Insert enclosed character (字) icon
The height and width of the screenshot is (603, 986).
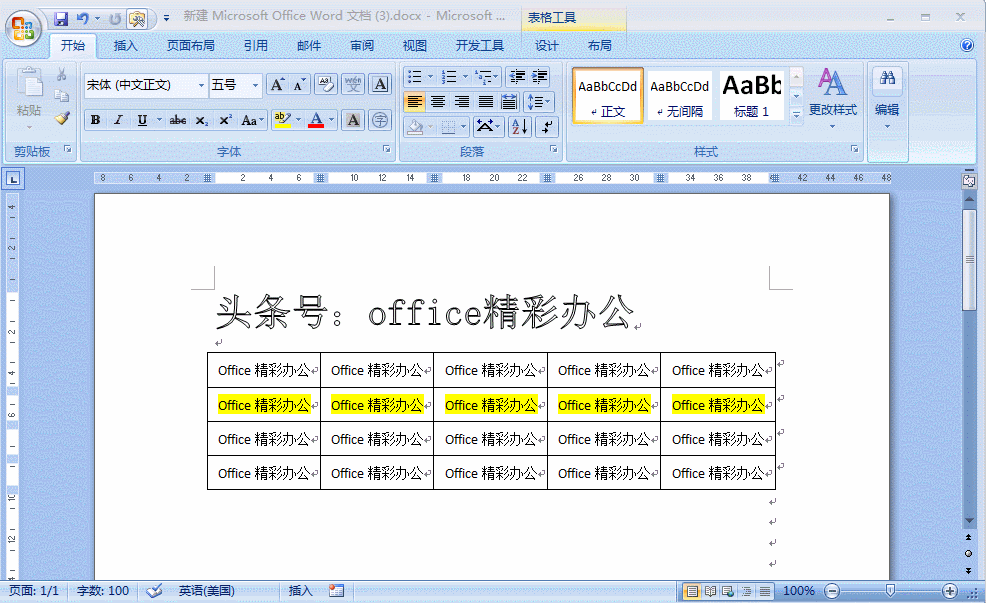pos(380,120)
